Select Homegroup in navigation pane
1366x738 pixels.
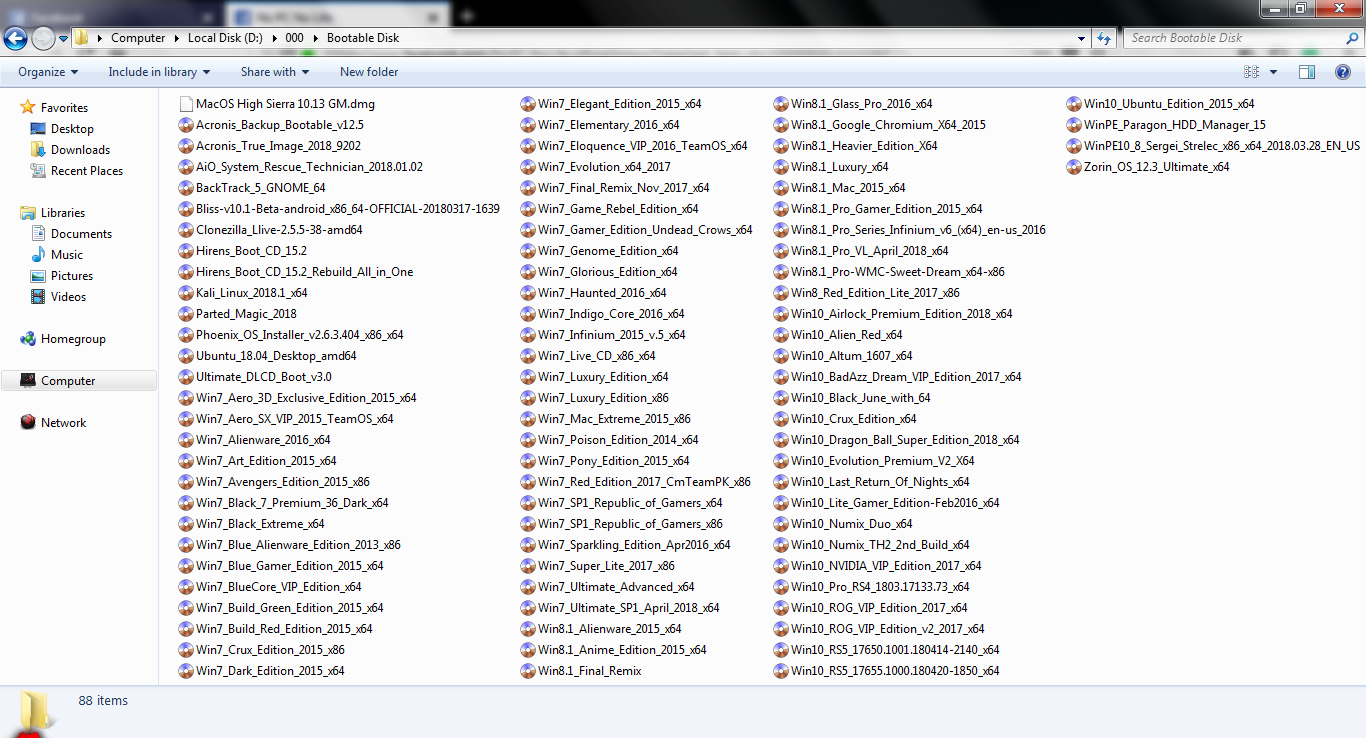point(73,339)
